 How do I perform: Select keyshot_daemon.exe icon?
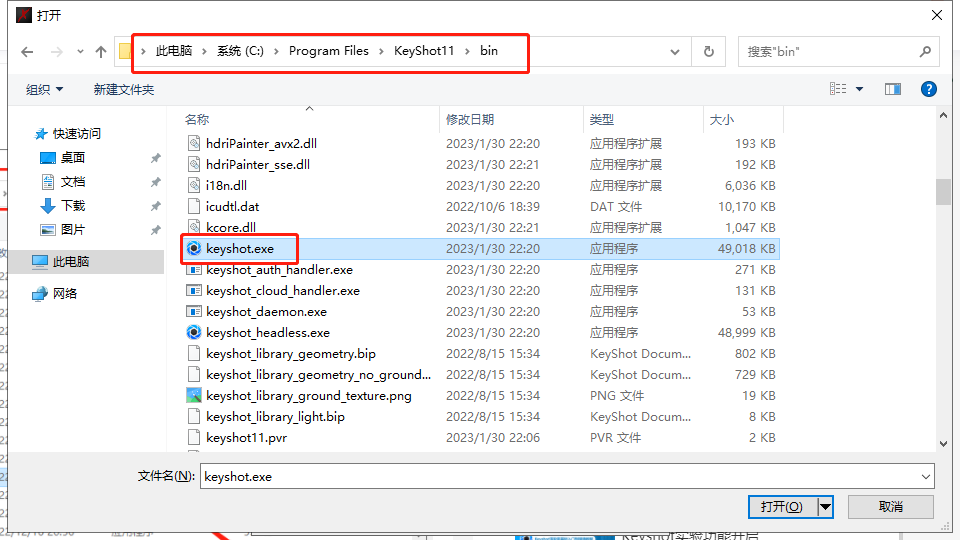(x=193, y=312)
